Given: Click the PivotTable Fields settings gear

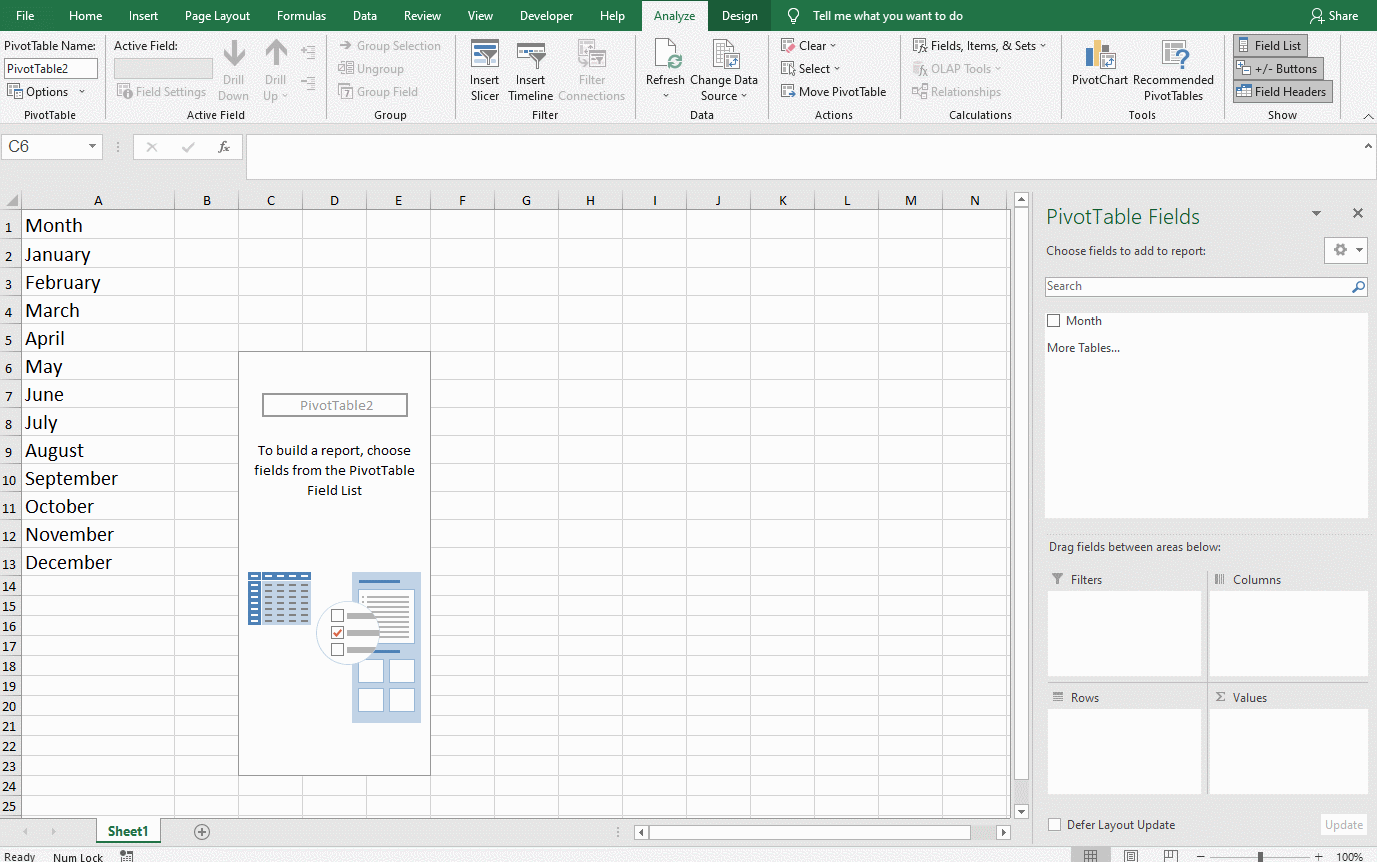Looking at the screenshot, I should pyautogui.click(x=1340, y=250).
